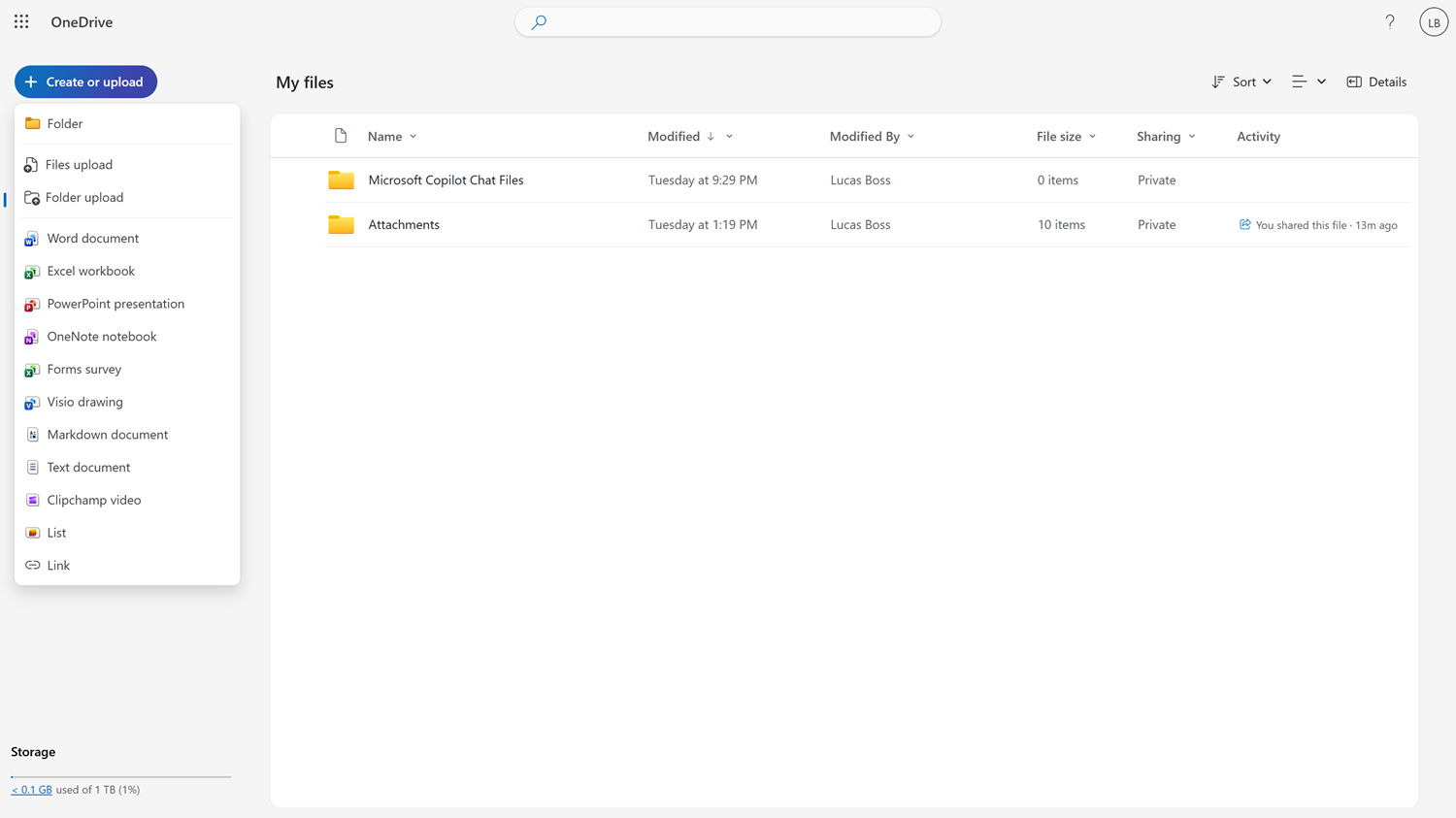Screen dimensions: 1456x818
Task: Expand the view layout switcher dropdown
Action: click(1308, 82)
